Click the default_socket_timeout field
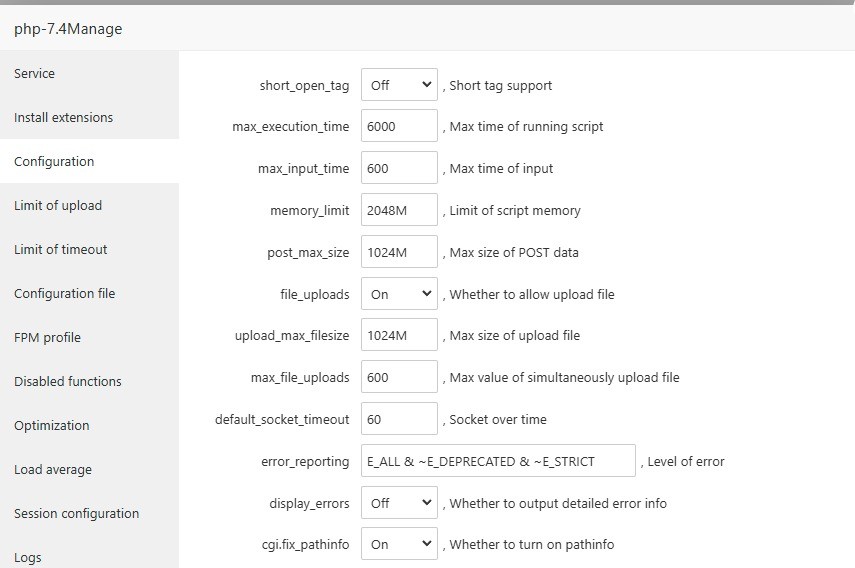 click(399, 419)
